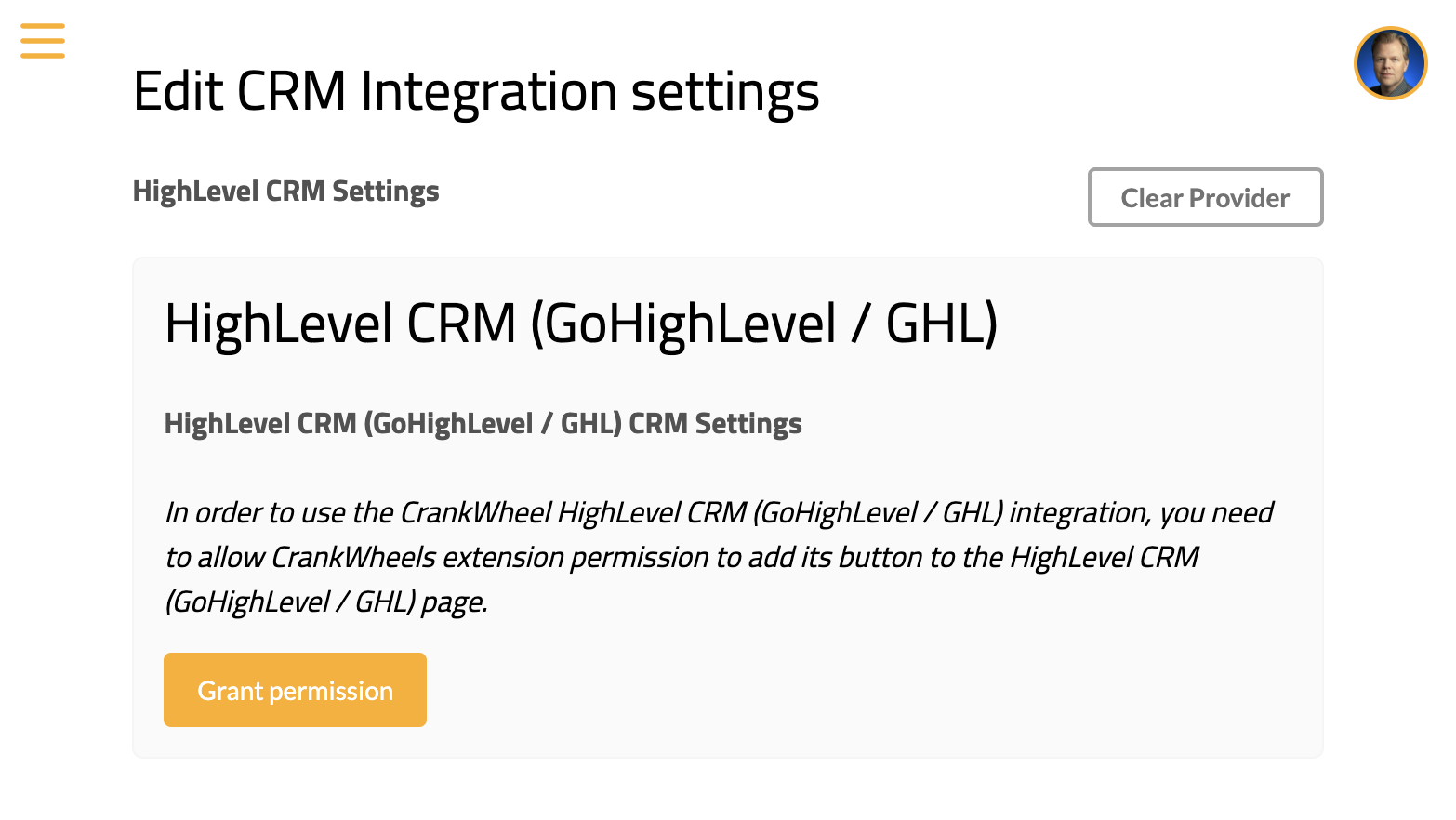The width and height of the screenshot is (1456, 820).
Task: Click the orange Grant permission button
Action: click(x=295, y=690)
